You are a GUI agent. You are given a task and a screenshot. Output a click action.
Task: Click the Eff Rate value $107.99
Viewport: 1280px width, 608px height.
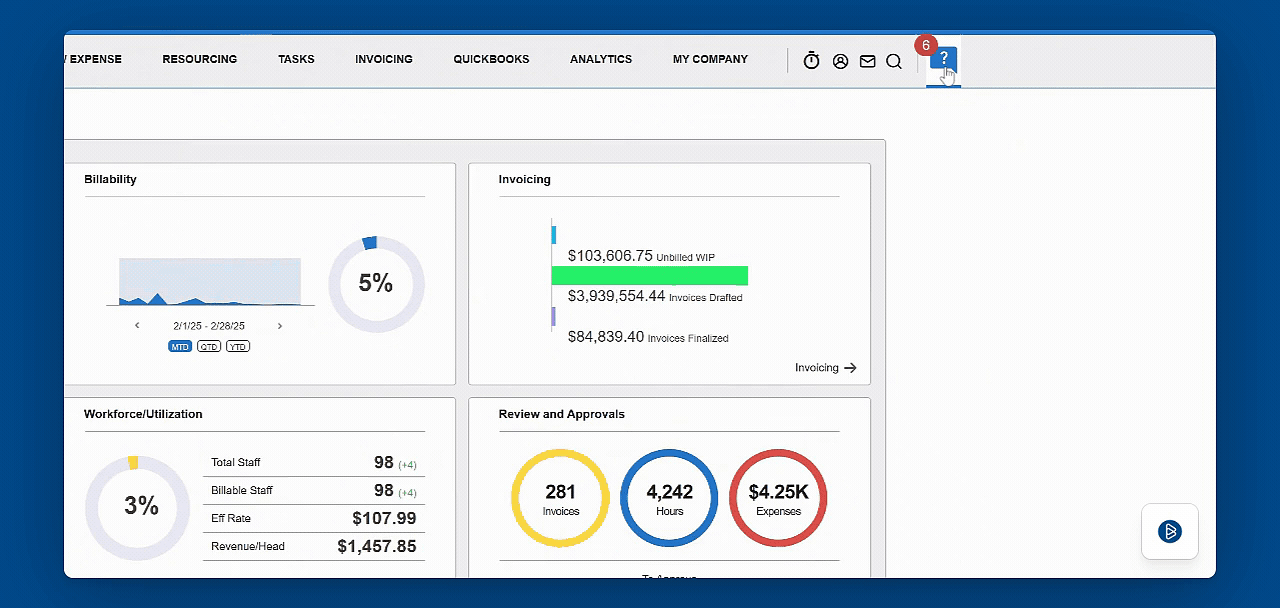(384, 518)
